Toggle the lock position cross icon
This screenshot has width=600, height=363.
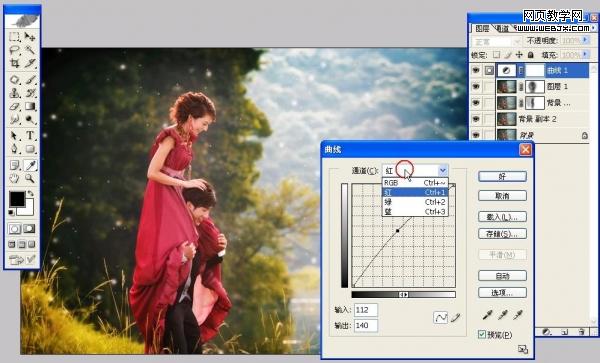(519, 55)
